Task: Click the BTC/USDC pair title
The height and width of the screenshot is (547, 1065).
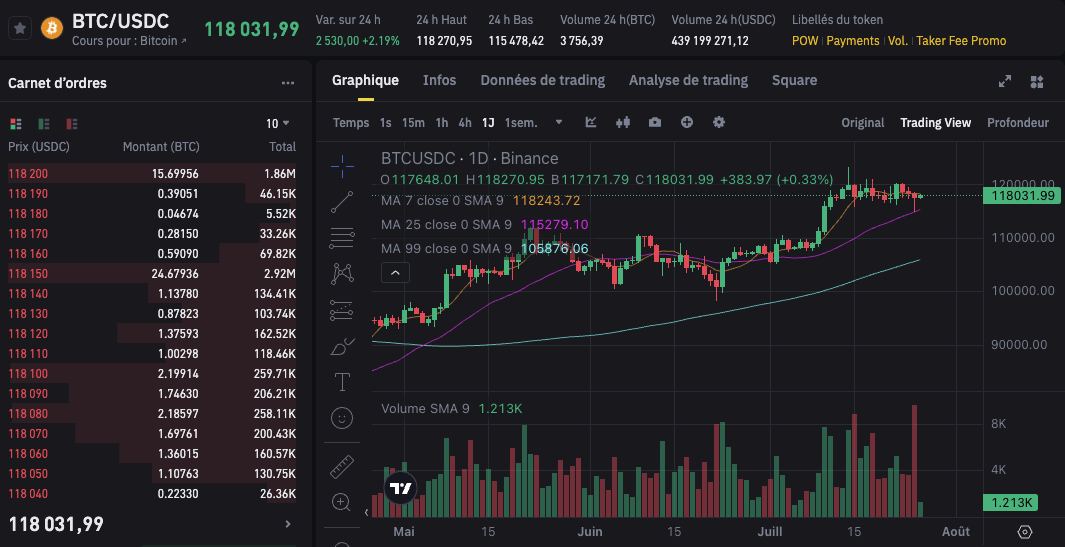Action: tap(120, 21)
